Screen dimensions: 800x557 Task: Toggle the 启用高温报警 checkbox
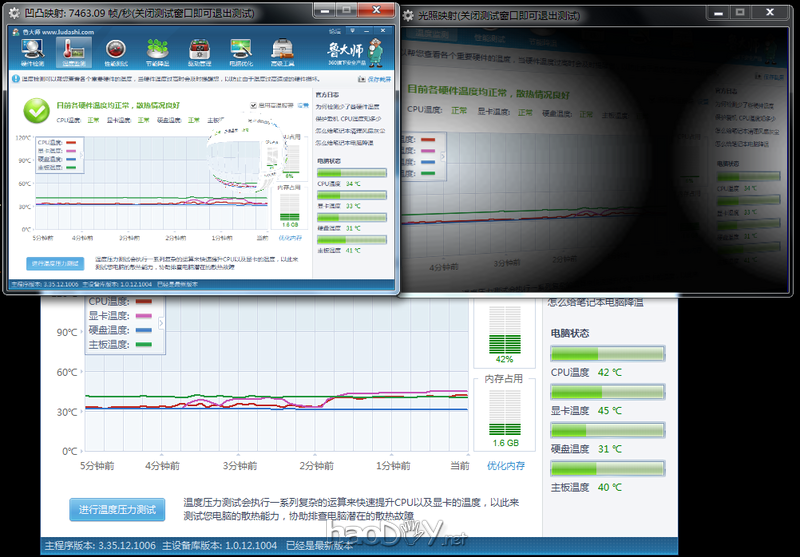pos(254,105)
